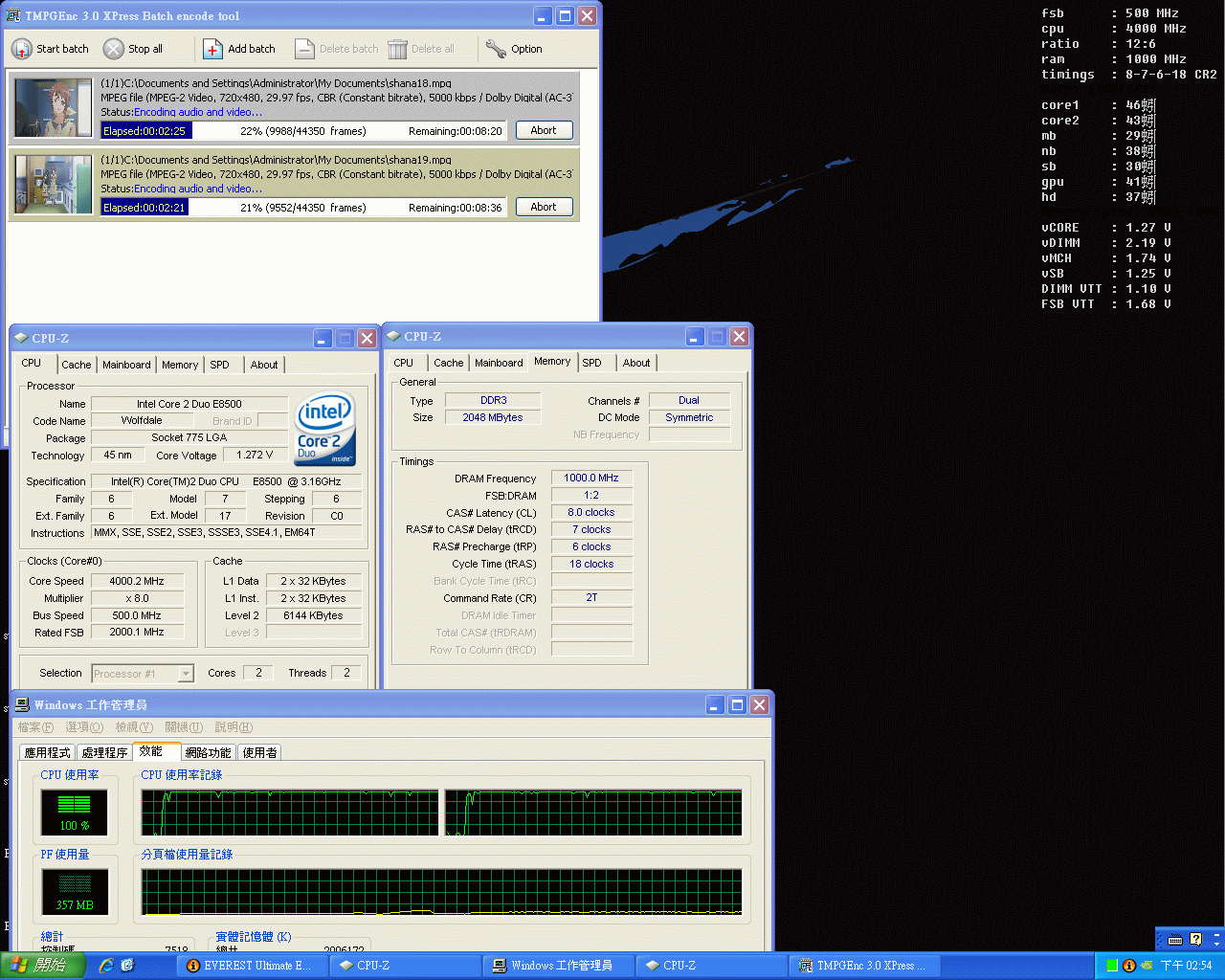Click Command Rate value 2T
Viewport: 1225px width, 980px height.
click(x=591, y=597)
